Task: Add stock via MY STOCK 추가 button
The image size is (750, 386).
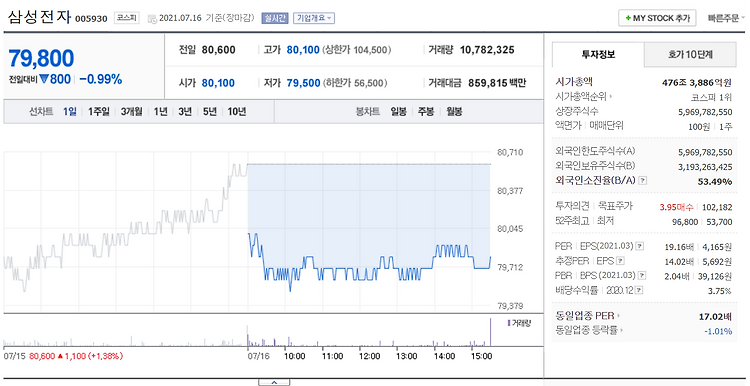Action: point(657,18)
